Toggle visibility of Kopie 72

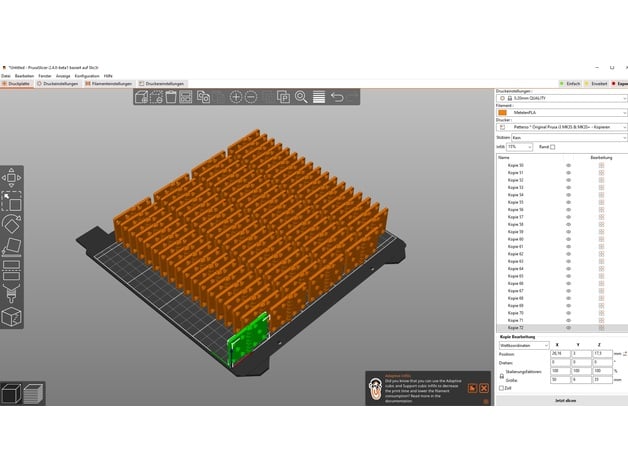click(568, 328)
